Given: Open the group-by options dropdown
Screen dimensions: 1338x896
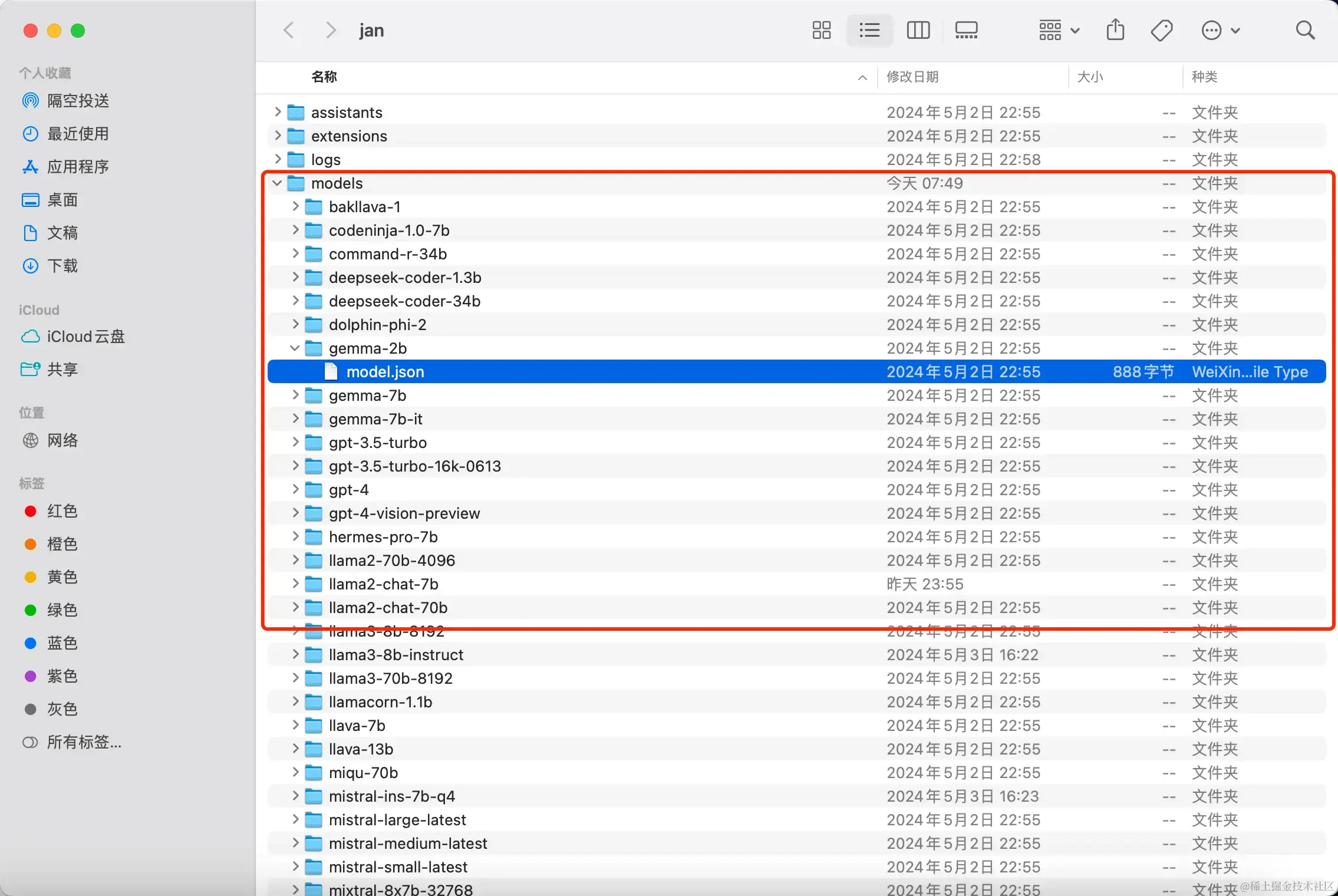Looking at the screenshot, I should point(1059,30).
